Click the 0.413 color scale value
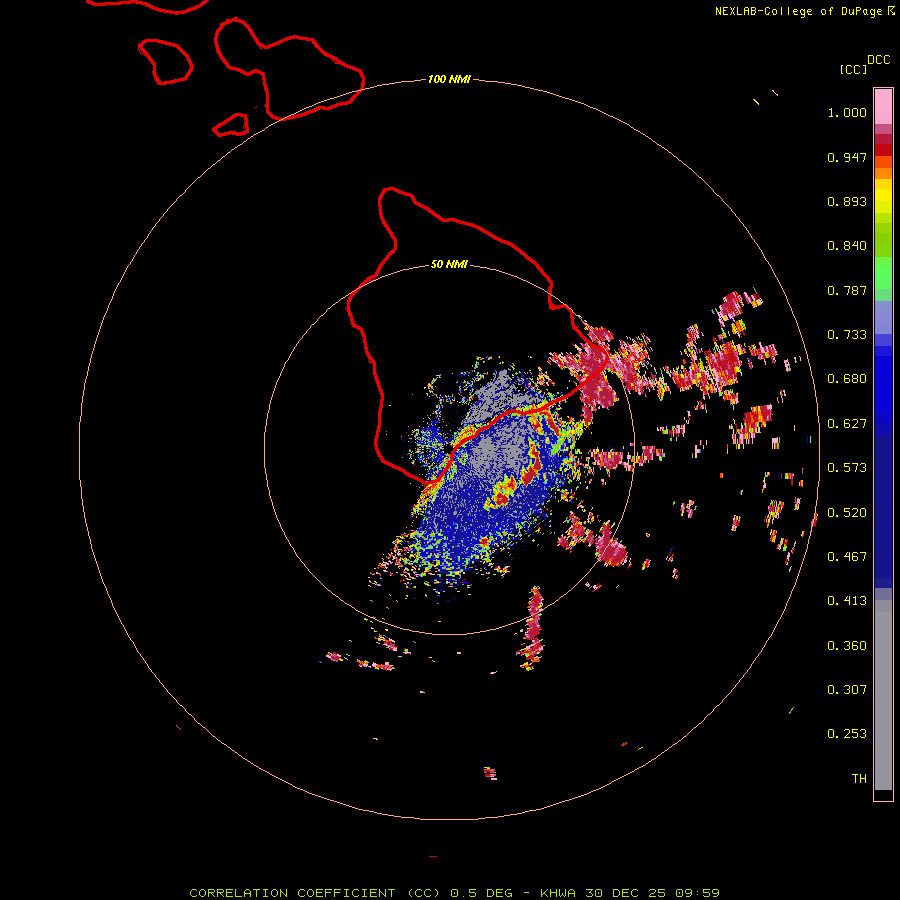 (x=847, y=601)
